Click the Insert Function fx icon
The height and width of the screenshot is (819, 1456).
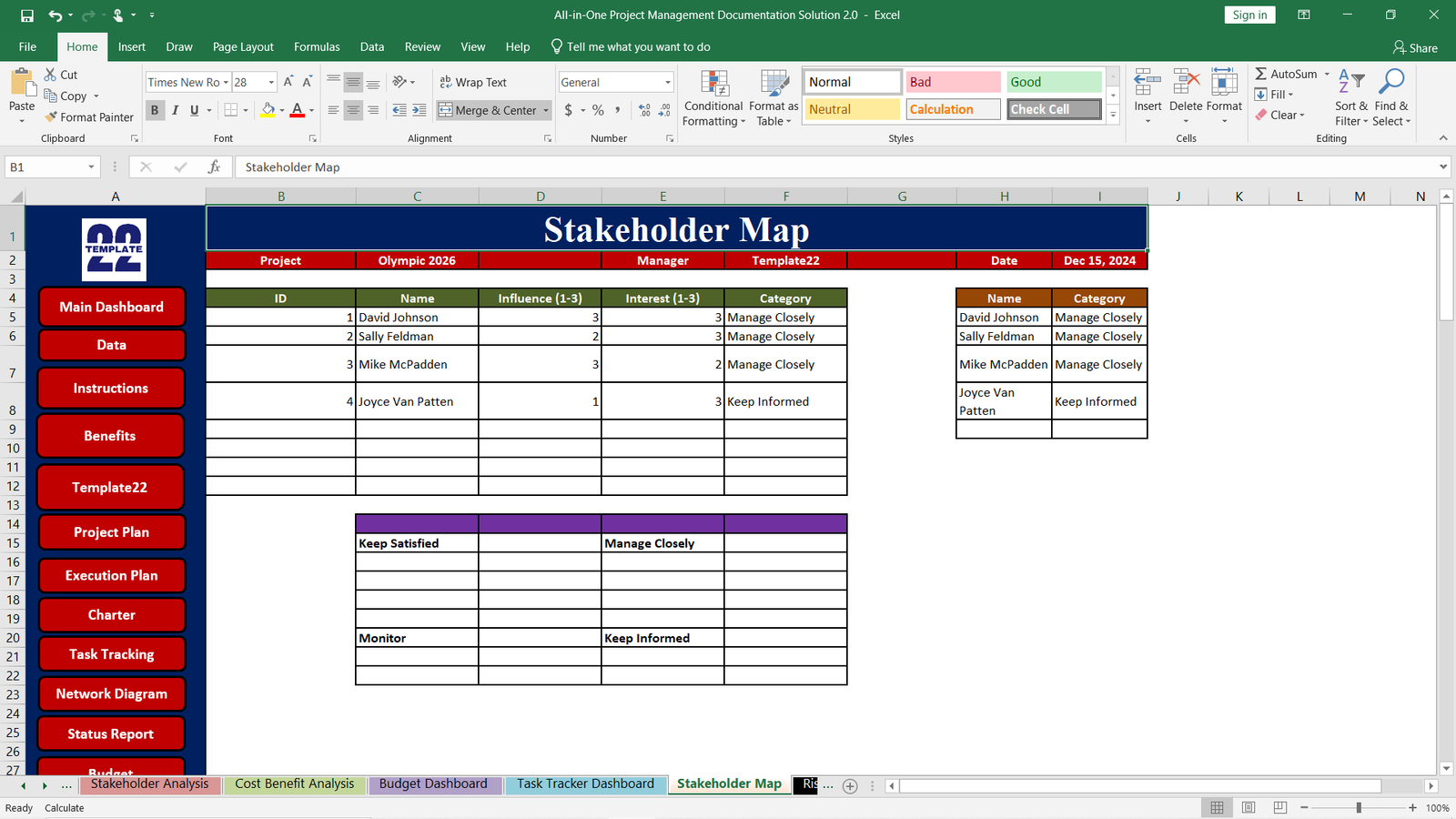pyautogui.click(x=215, y=167)
